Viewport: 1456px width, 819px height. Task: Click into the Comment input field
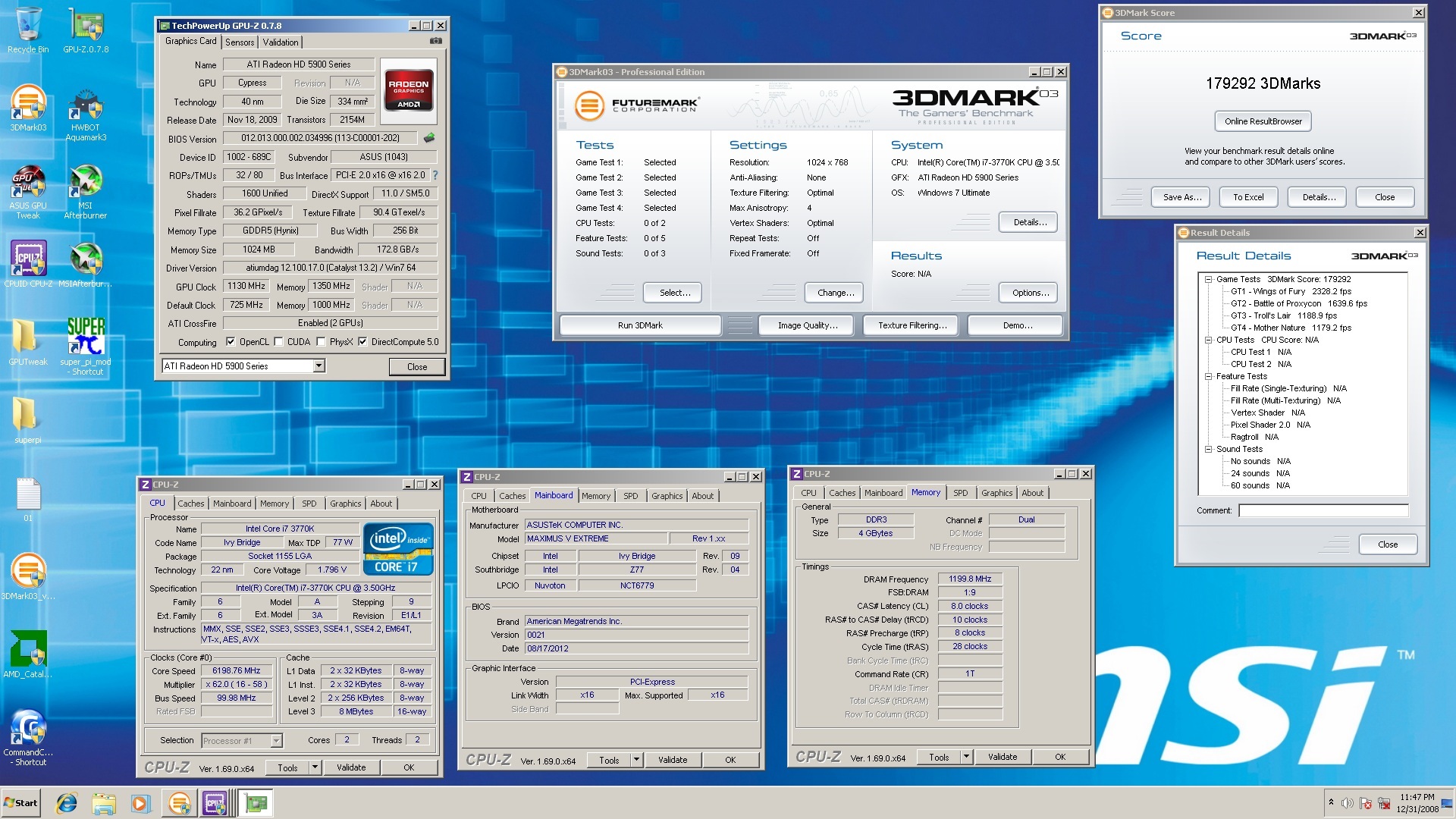point(1323,510)
